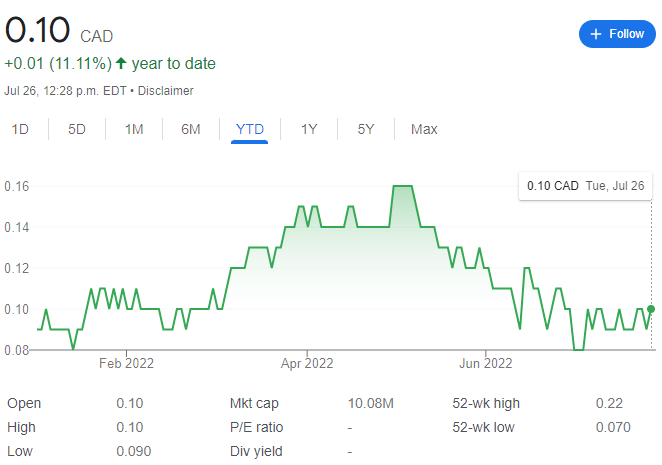
Task: Follow this stock
Action: pos(617,34)
